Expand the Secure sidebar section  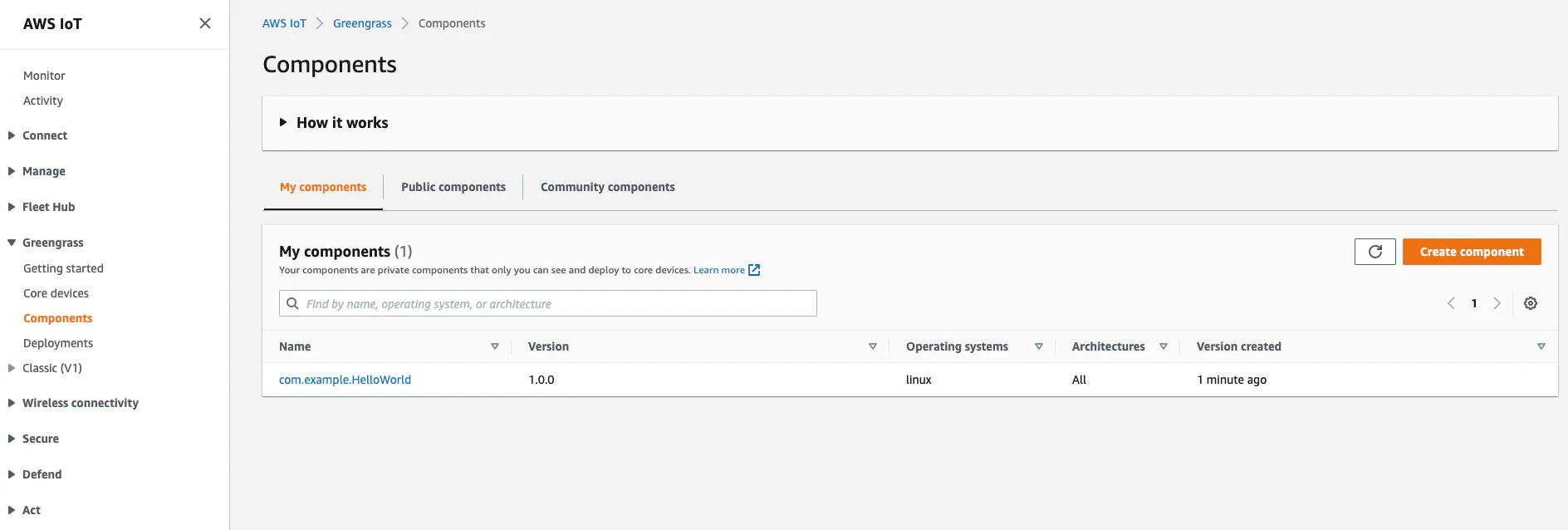pyautogui.click(x=12, y=439)
